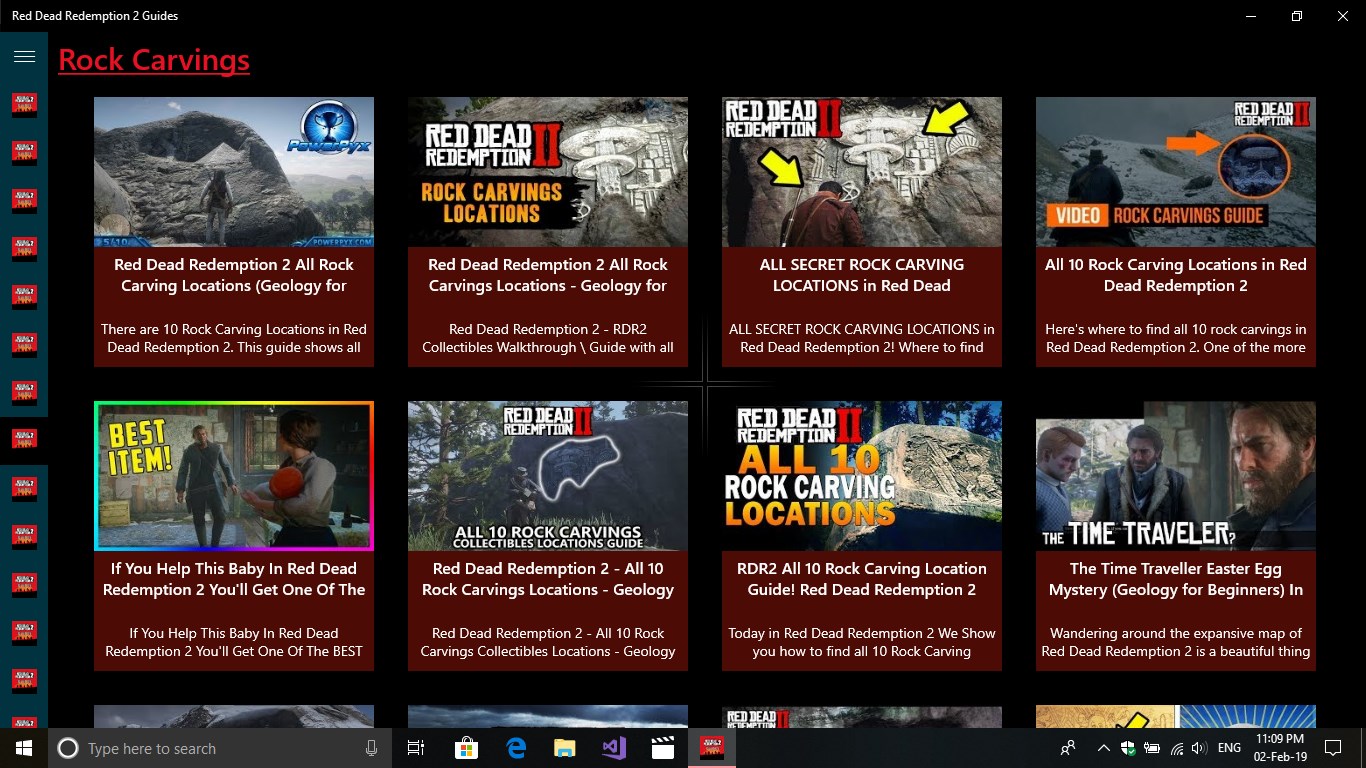The width and height of the screenshot is (1366, 768).
Task: Select title 'Red Dead Redemption 2 - All 10 Rock Carvings Locations - Geology'
Action: pyautogui.click(x=548, y=579)
